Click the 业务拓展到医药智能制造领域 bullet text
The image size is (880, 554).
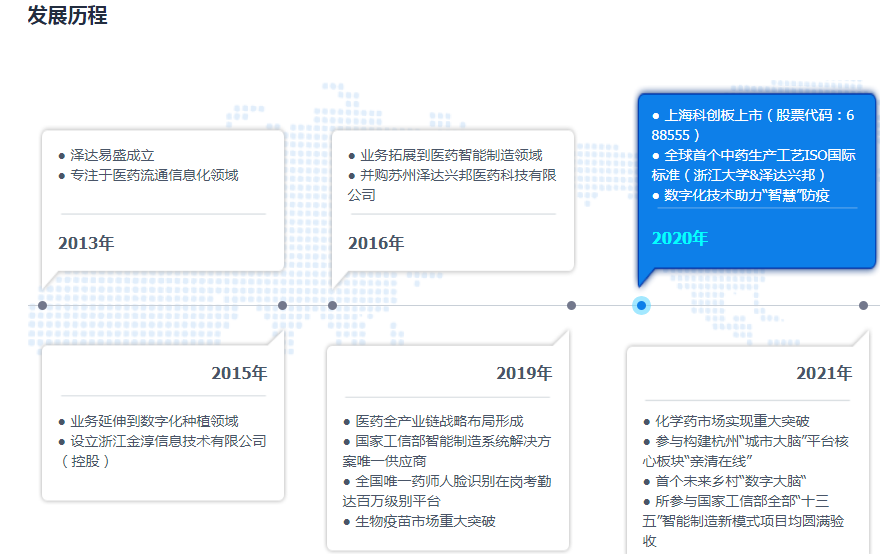pyautogui.click(x=450, y=155)
